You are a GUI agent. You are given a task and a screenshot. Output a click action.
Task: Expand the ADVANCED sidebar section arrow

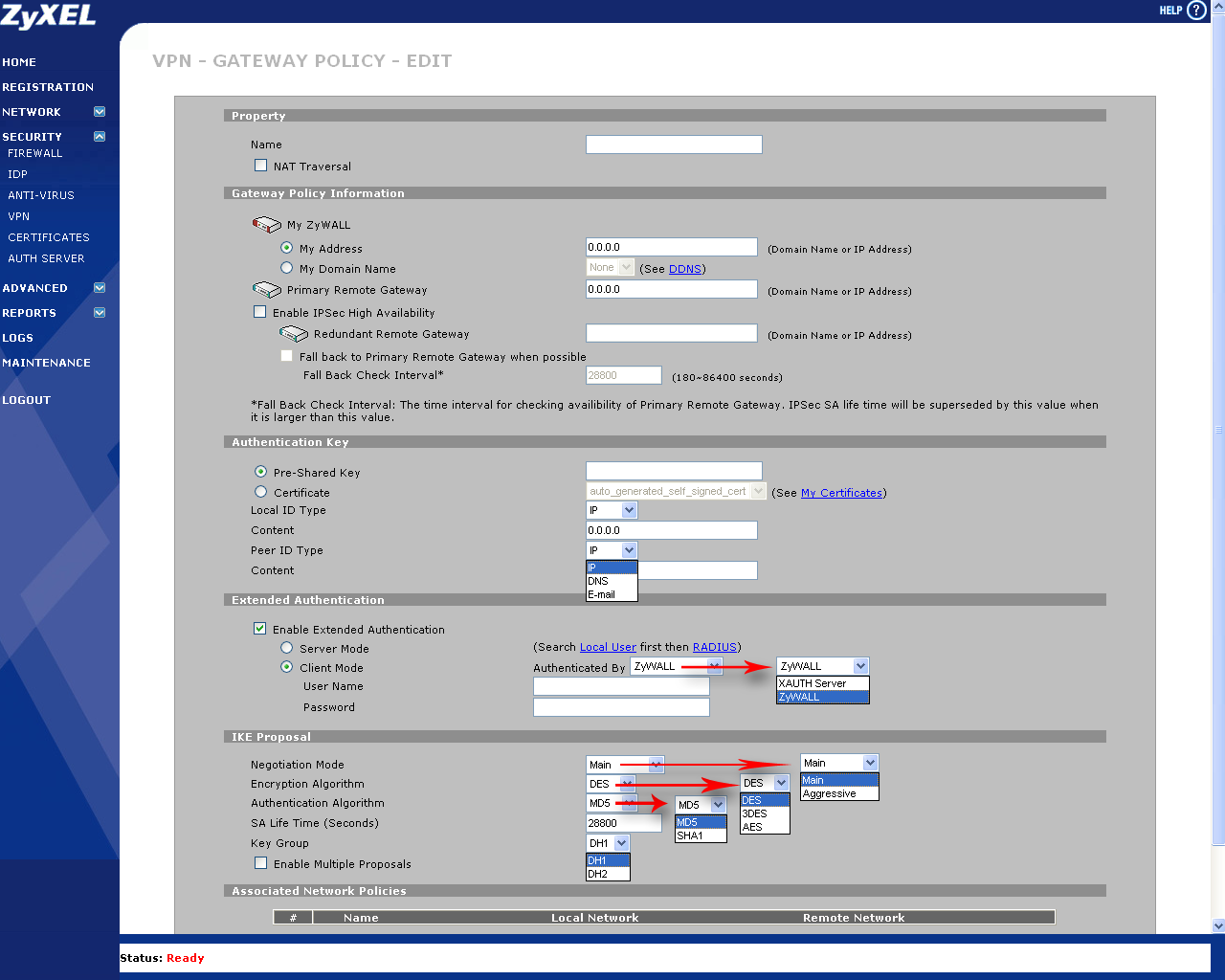100,288
